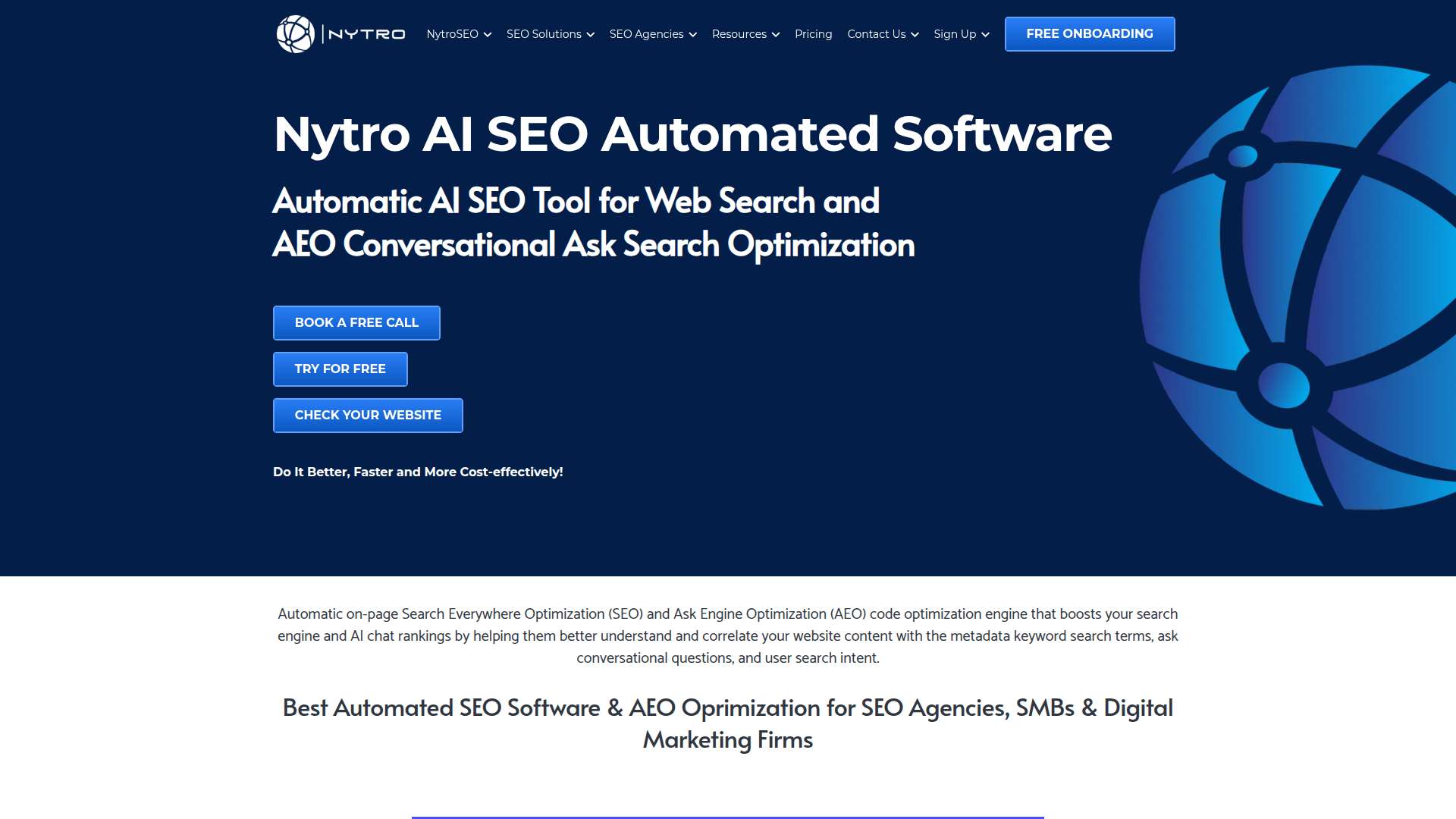Image resolution: width=1456 pixels, height=819 pixels.
Task: Expand the SEO Solutions chevron arrow
Action: pyautogui.click(x=591, y=35)
